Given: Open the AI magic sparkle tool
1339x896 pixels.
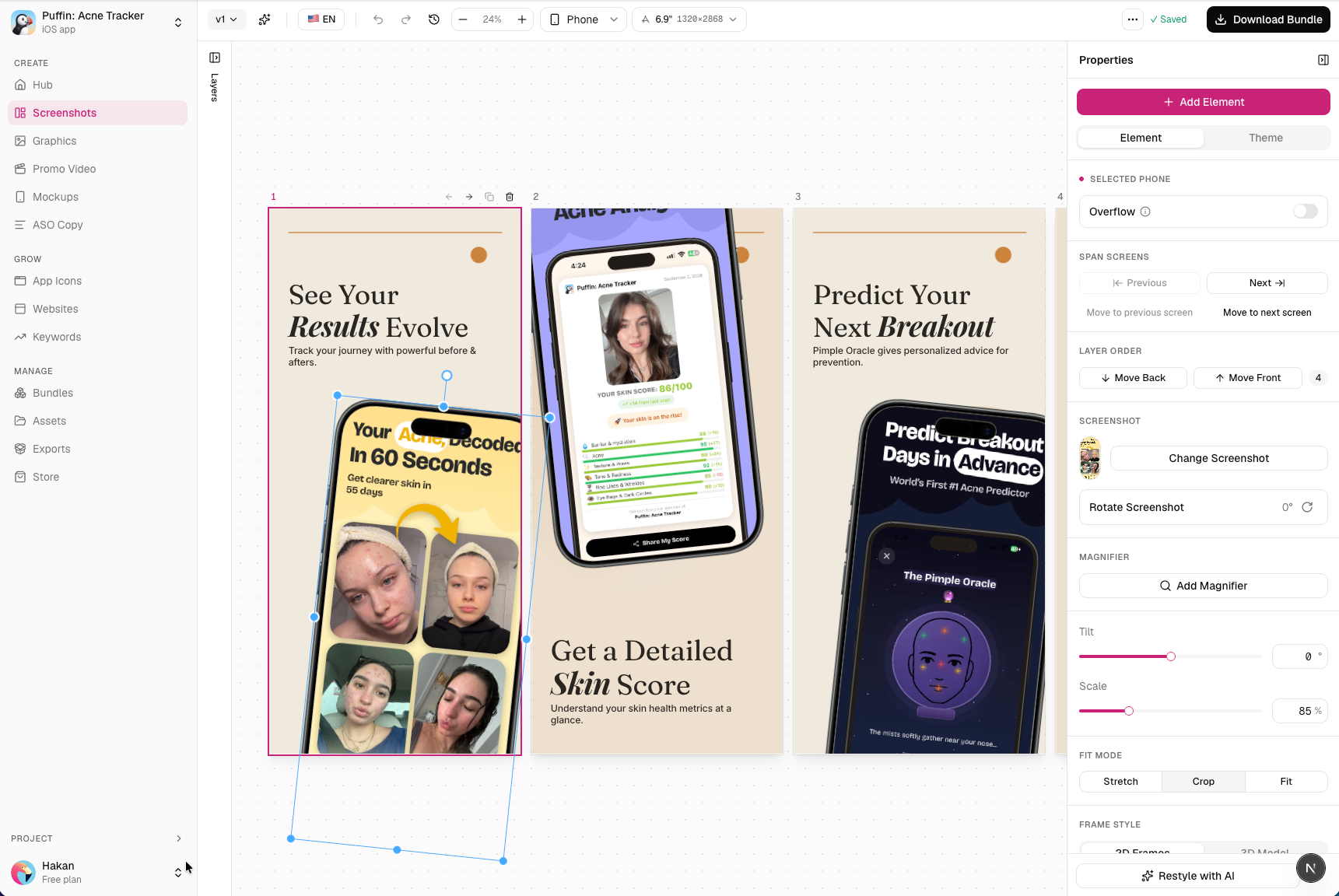Looking at the screenshot, I should pyautogui.click(x=265, y=19).
